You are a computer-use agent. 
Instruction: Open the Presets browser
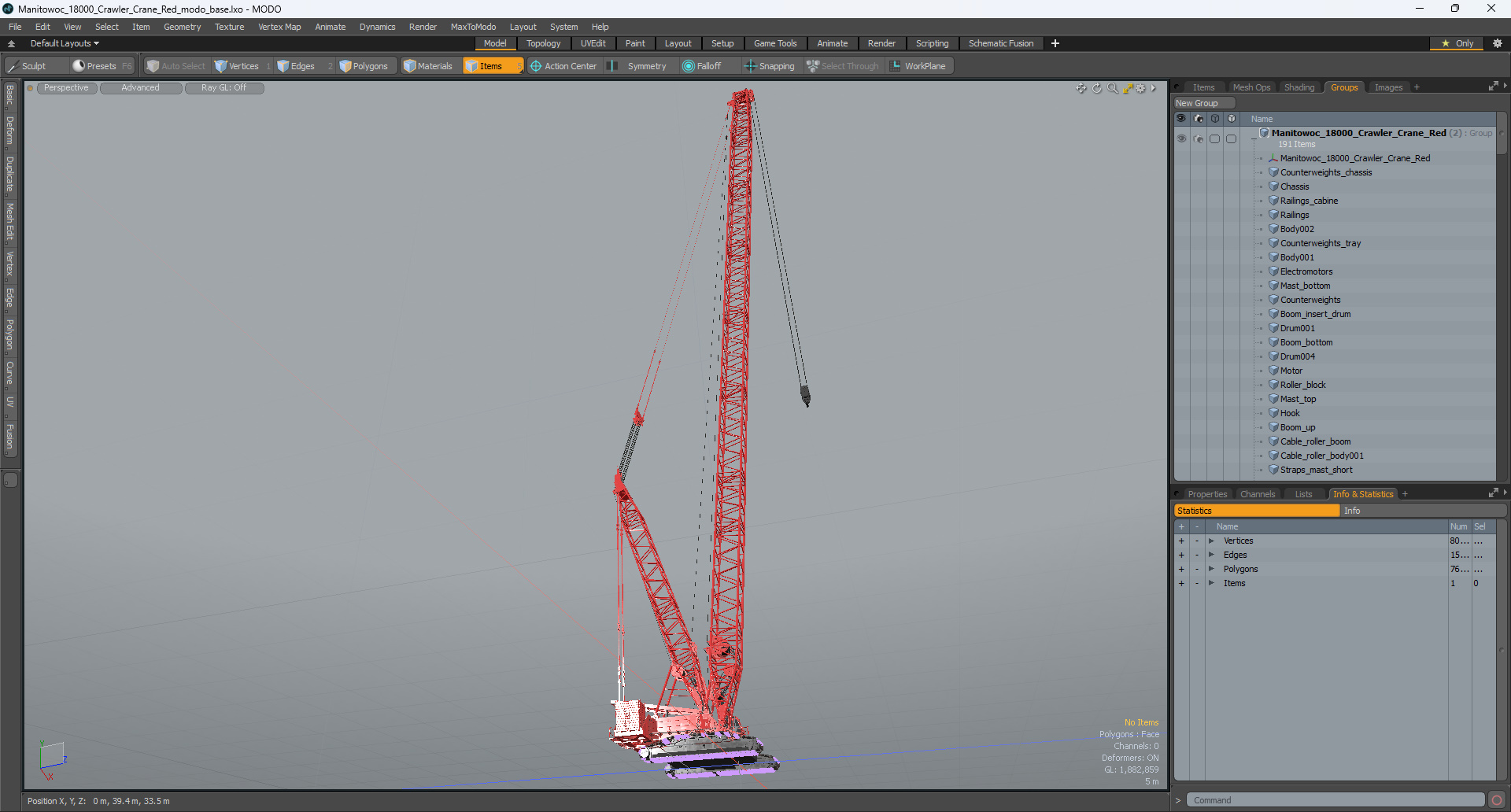[x=102, y=66]
